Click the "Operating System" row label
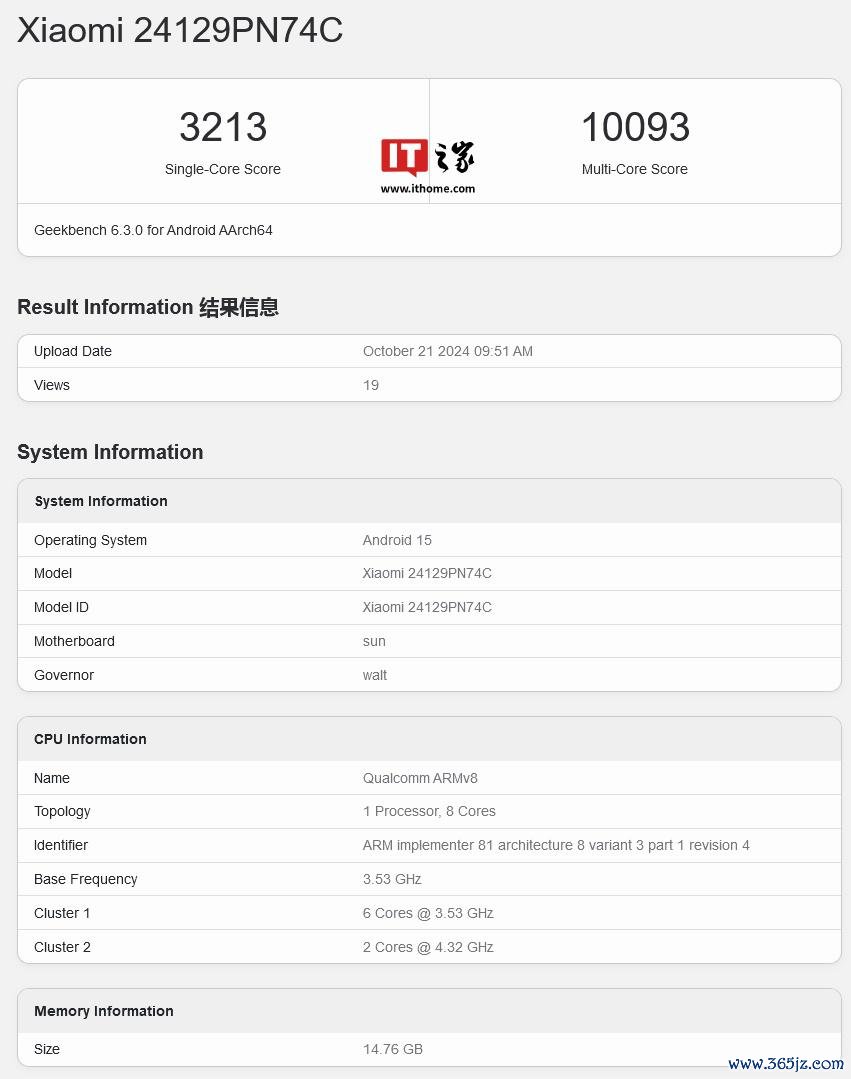Image resolution: width=851 pixels, height=1079 pixels. pyautogui.click(x=91, y=540)
